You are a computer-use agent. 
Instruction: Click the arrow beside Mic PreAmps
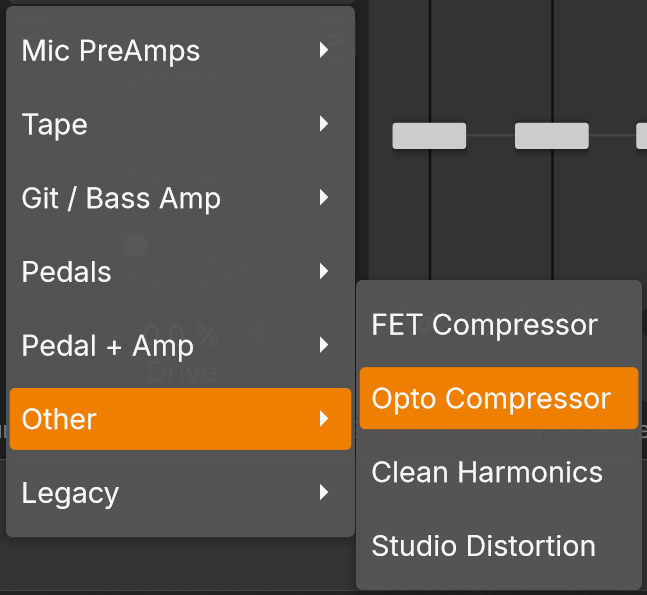tap(324, 50)
